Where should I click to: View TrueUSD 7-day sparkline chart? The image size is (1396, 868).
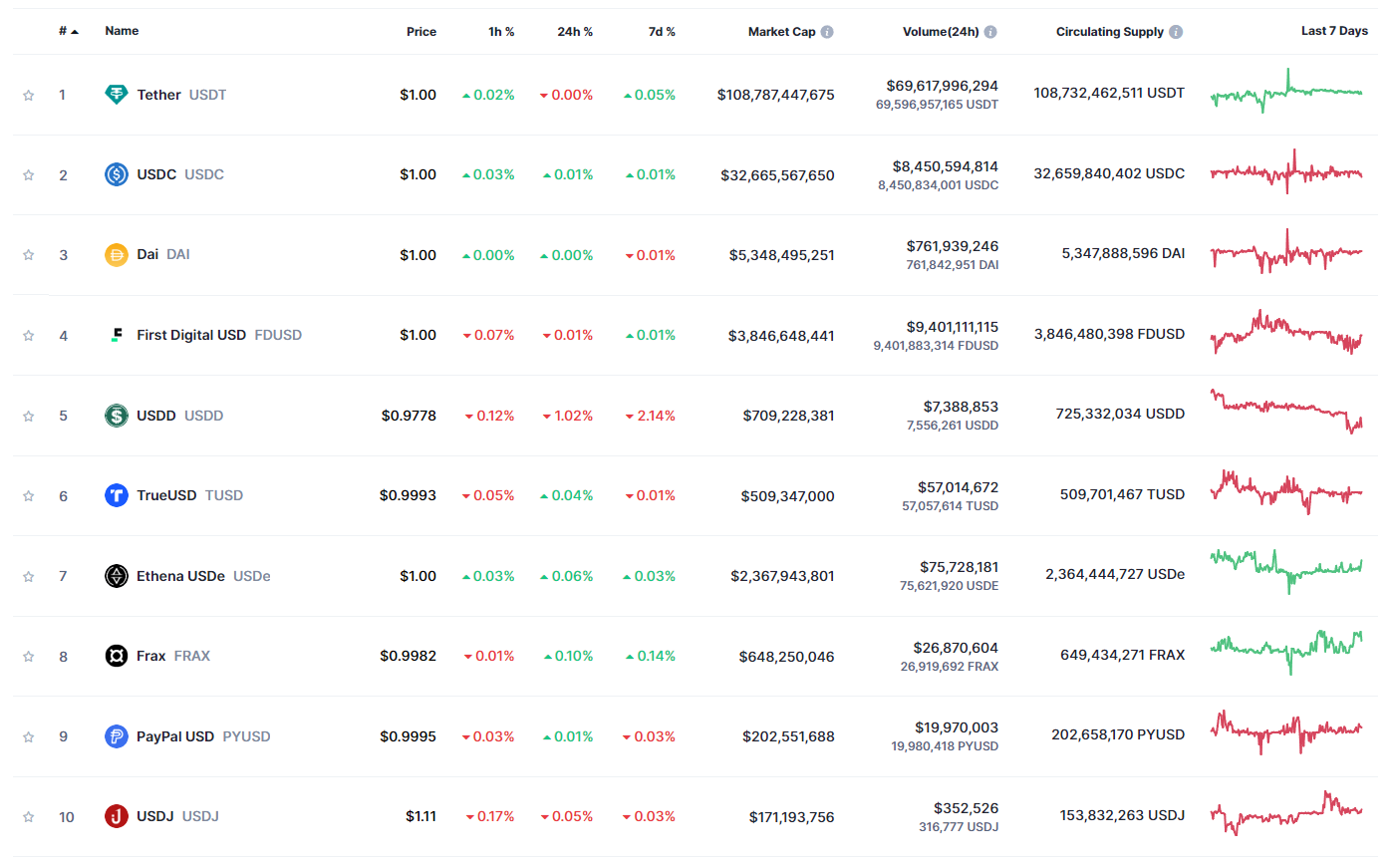1286,492
